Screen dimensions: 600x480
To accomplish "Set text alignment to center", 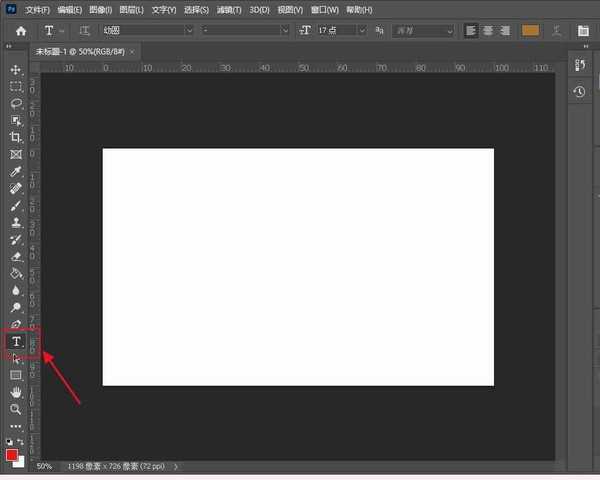I will [x=488, y=31].
